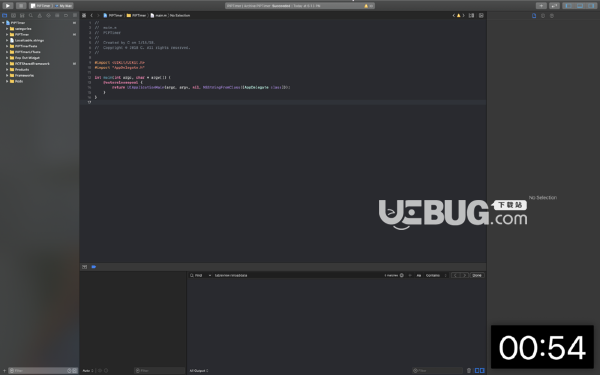Click the Run (play) button
The image size is (600, 375).
8,6
